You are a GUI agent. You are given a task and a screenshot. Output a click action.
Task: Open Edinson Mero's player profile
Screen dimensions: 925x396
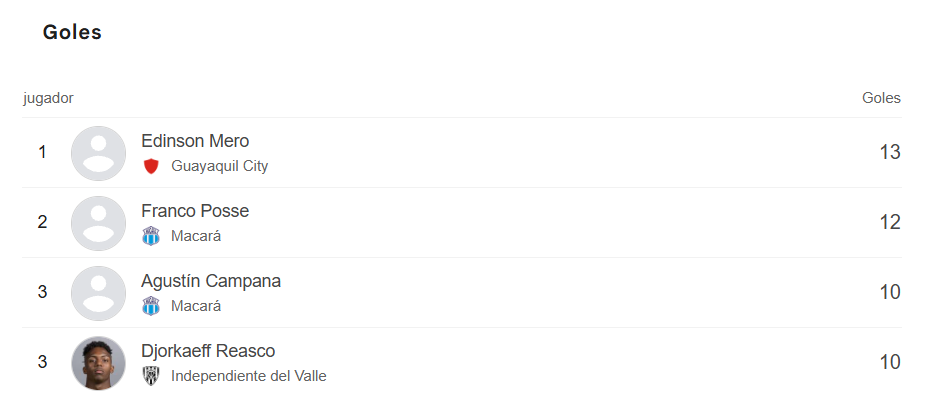point(195,141)
